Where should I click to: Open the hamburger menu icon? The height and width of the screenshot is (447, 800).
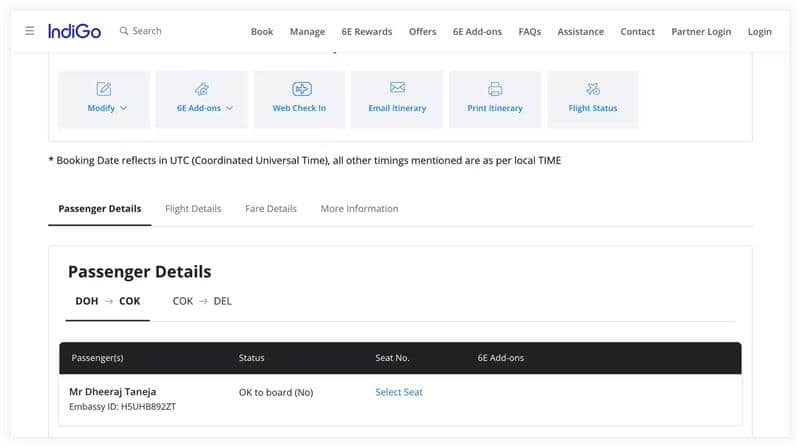click(x=29, y=31)
